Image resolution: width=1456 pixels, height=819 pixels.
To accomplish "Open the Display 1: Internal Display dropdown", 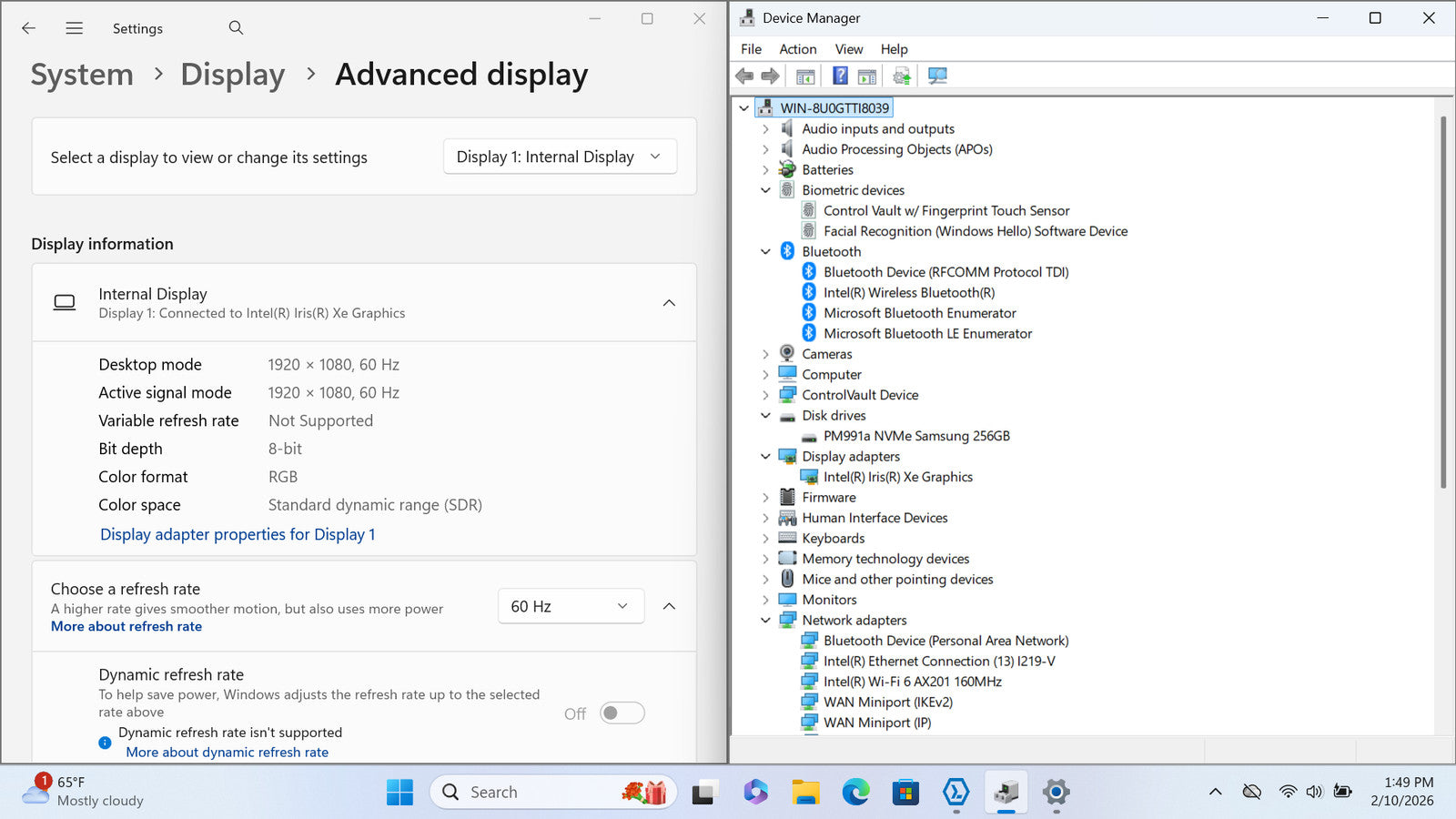I will coord(560,157).
